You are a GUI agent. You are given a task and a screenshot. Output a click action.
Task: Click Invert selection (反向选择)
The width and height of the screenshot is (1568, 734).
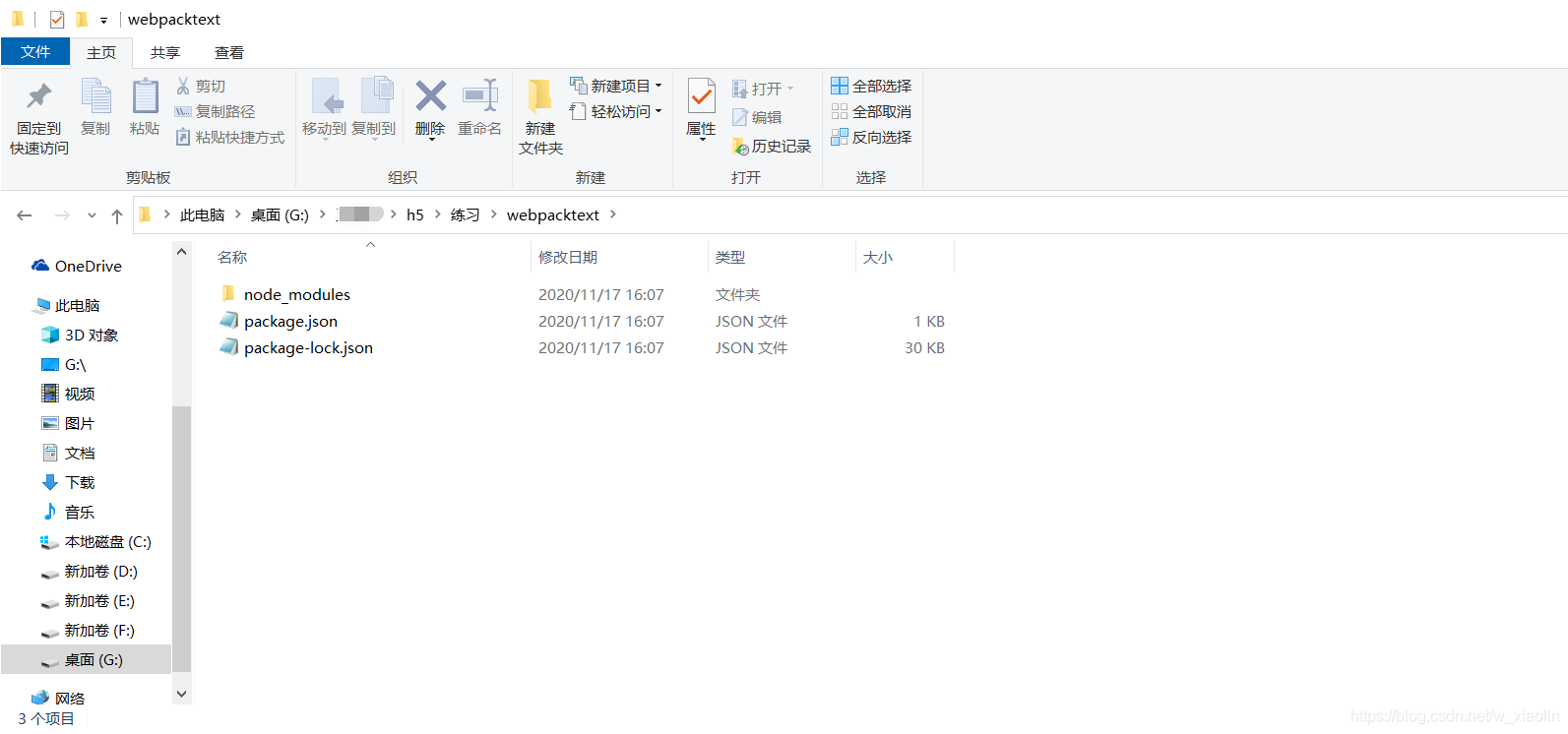tap(871, 138)
